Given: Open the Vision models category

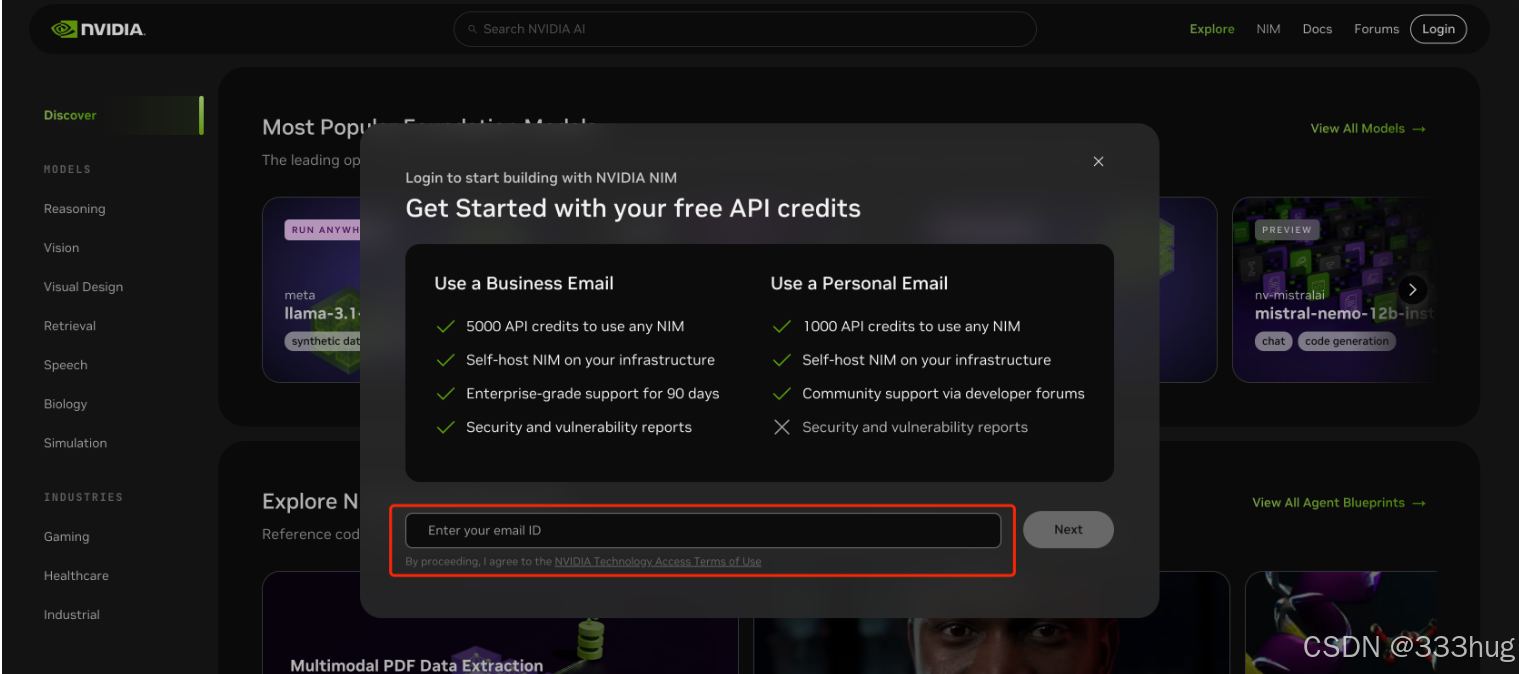Looking at the screenshot, I should [61, 248].
